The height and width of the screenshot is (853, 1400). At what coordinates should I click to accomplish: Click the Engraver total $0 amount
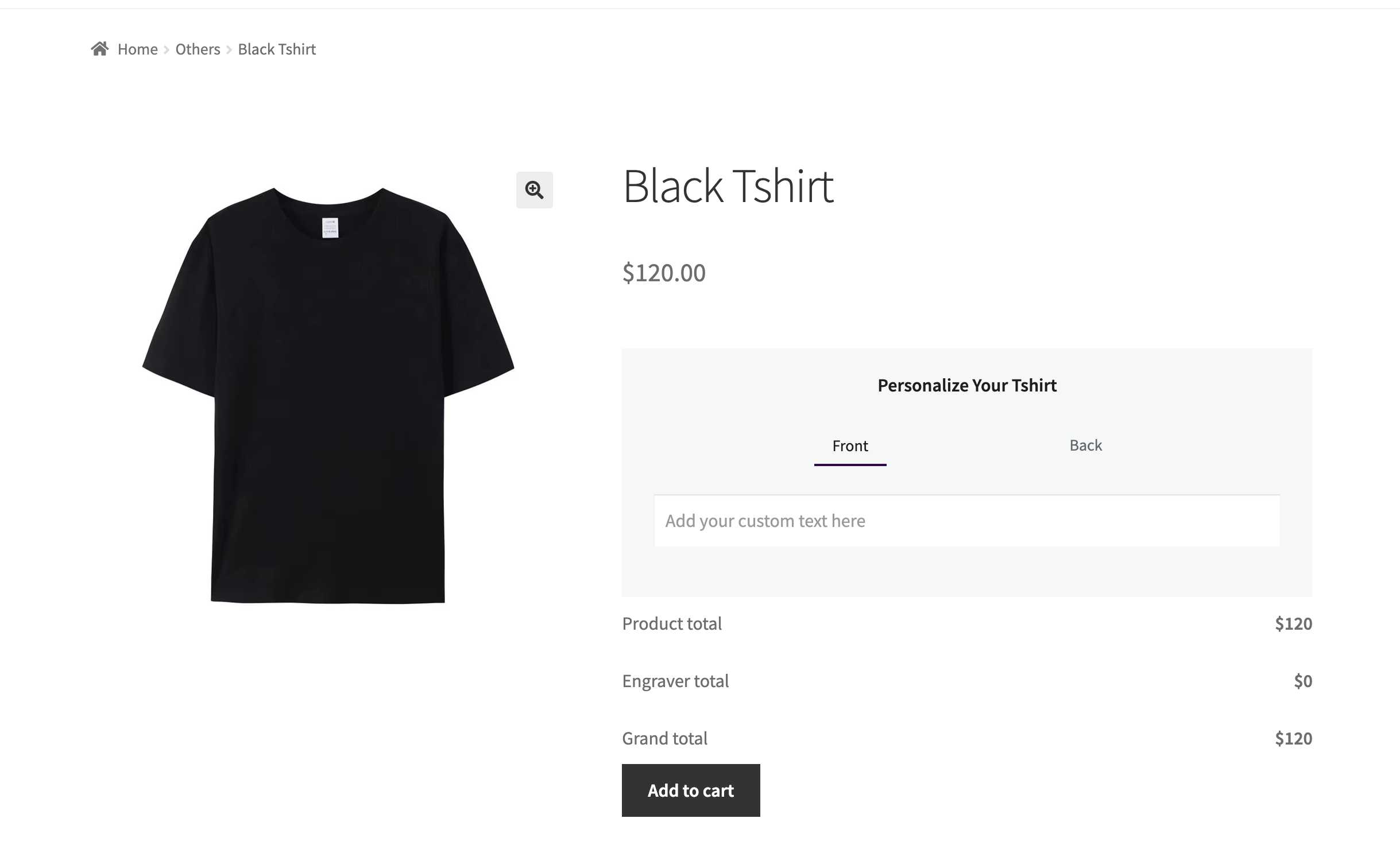click(1303, 681)
